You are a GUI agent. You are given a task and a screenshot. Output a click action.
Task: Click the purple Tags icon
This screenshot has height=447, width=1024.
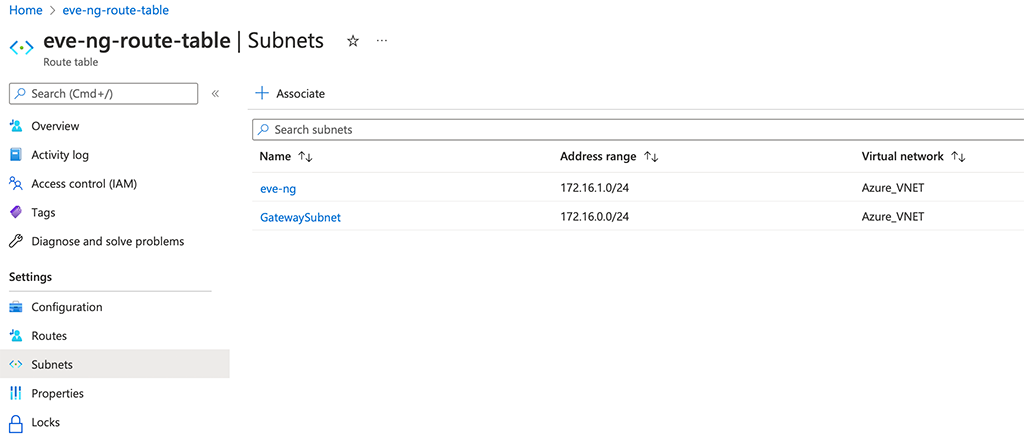[16, 212]
